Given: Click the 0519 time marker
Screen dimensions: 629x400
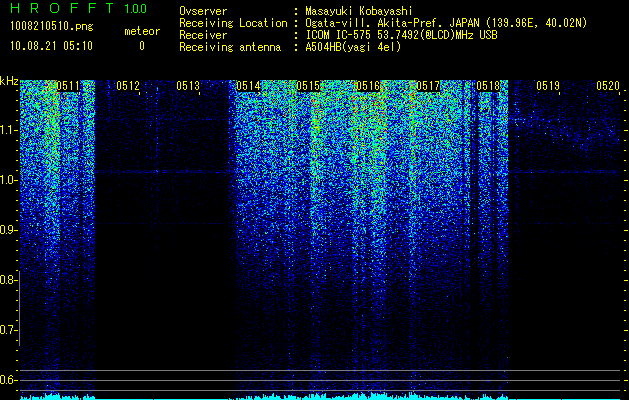Looking at the screenshot, I should (x=548, y=85).
